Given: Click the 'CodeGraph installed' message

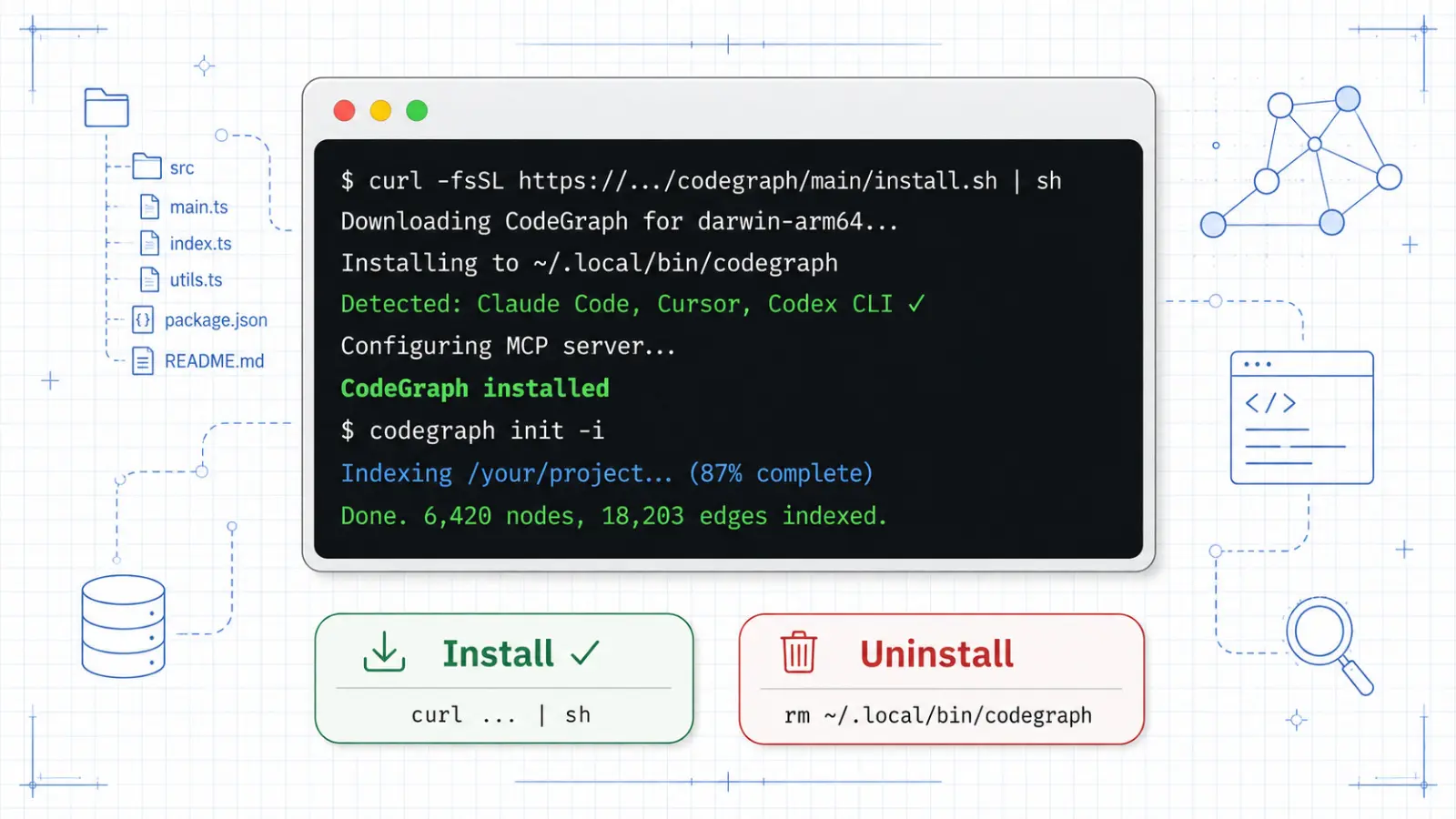Looking at the screenshot, I should pos(475,389).
